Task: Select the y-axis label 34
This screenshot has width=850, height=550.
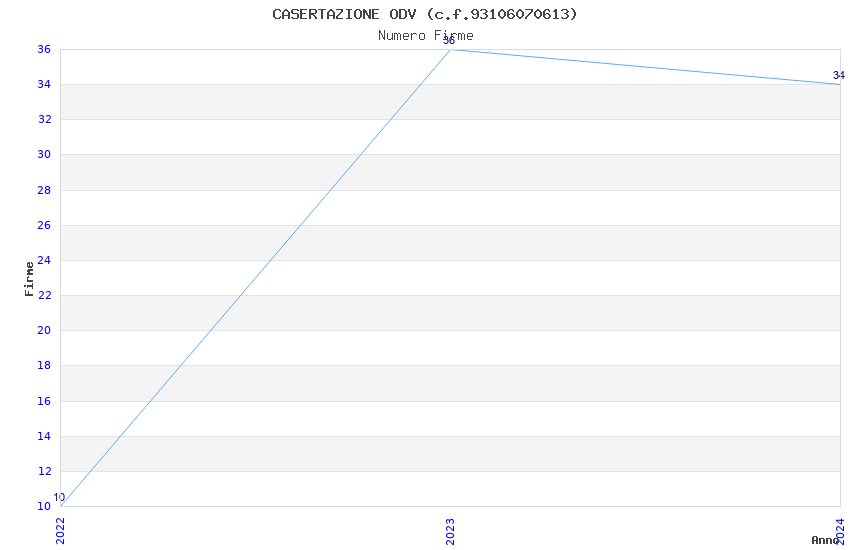Action: pos(44,84)
